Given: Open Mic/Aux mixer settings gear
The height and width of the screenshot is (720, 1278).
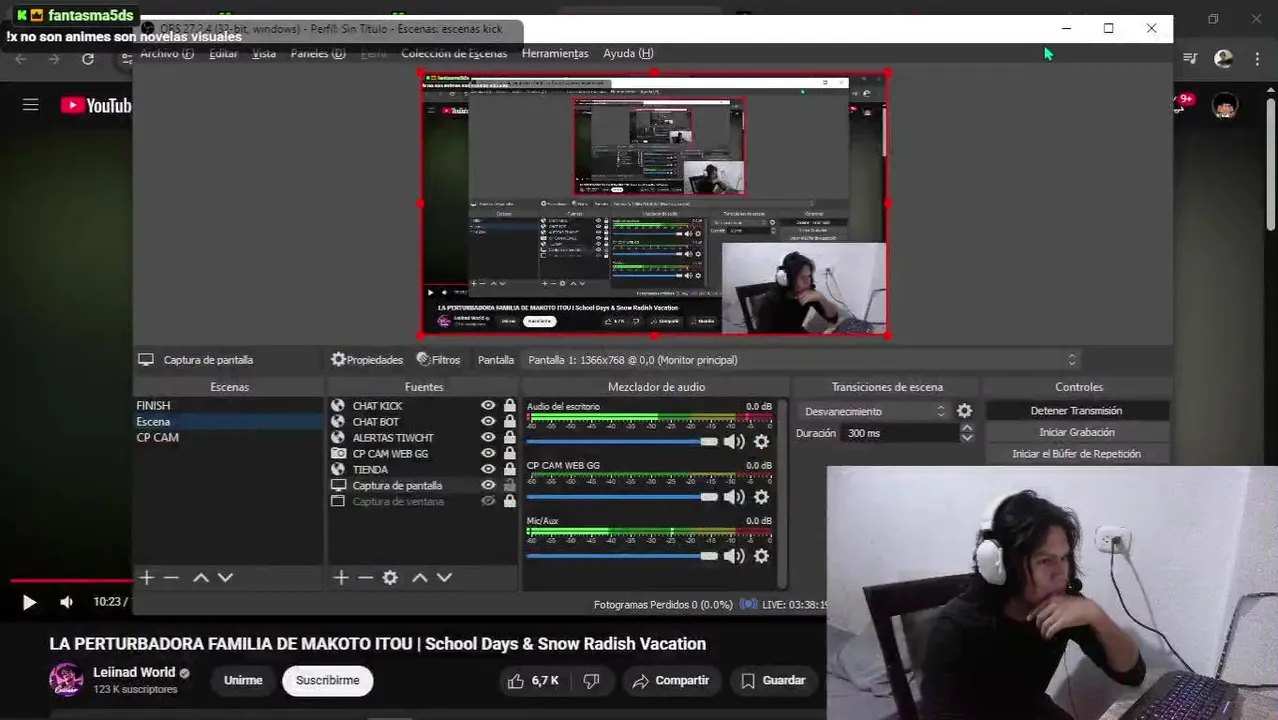Looking at the screenshot, I should pyautogui.click(x=762, y=556).
